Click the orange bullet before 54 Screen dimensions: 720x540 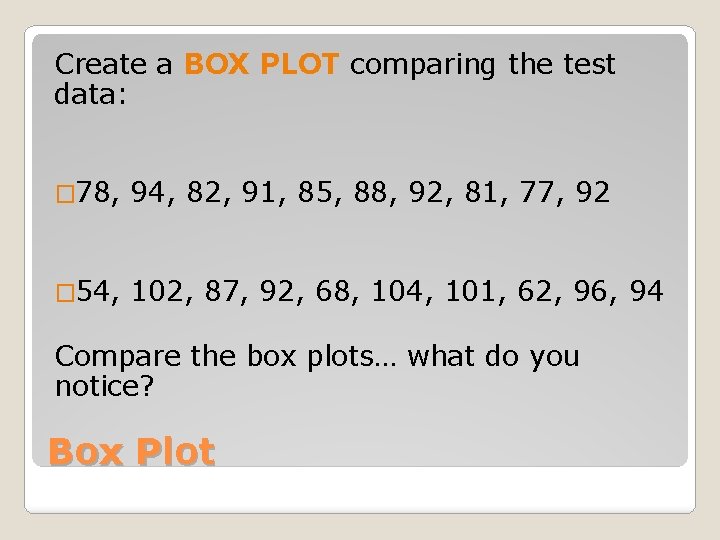tap(65, 293)
